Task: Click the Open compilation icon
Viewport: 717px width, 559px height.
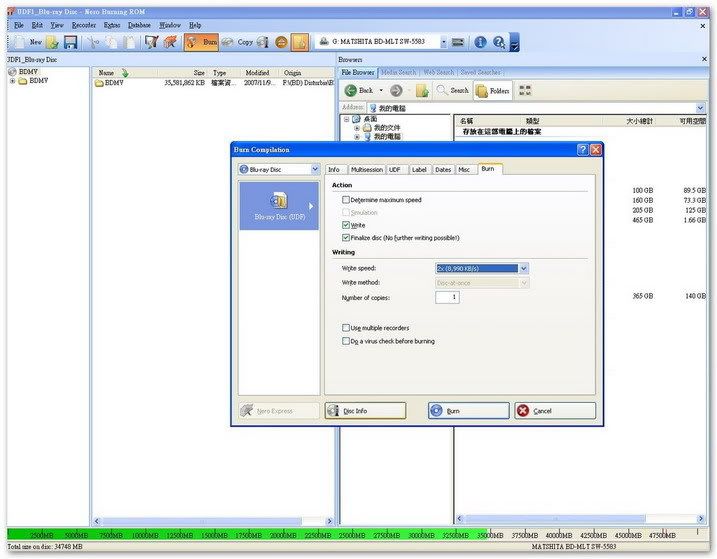Action: tap(52, 42)
